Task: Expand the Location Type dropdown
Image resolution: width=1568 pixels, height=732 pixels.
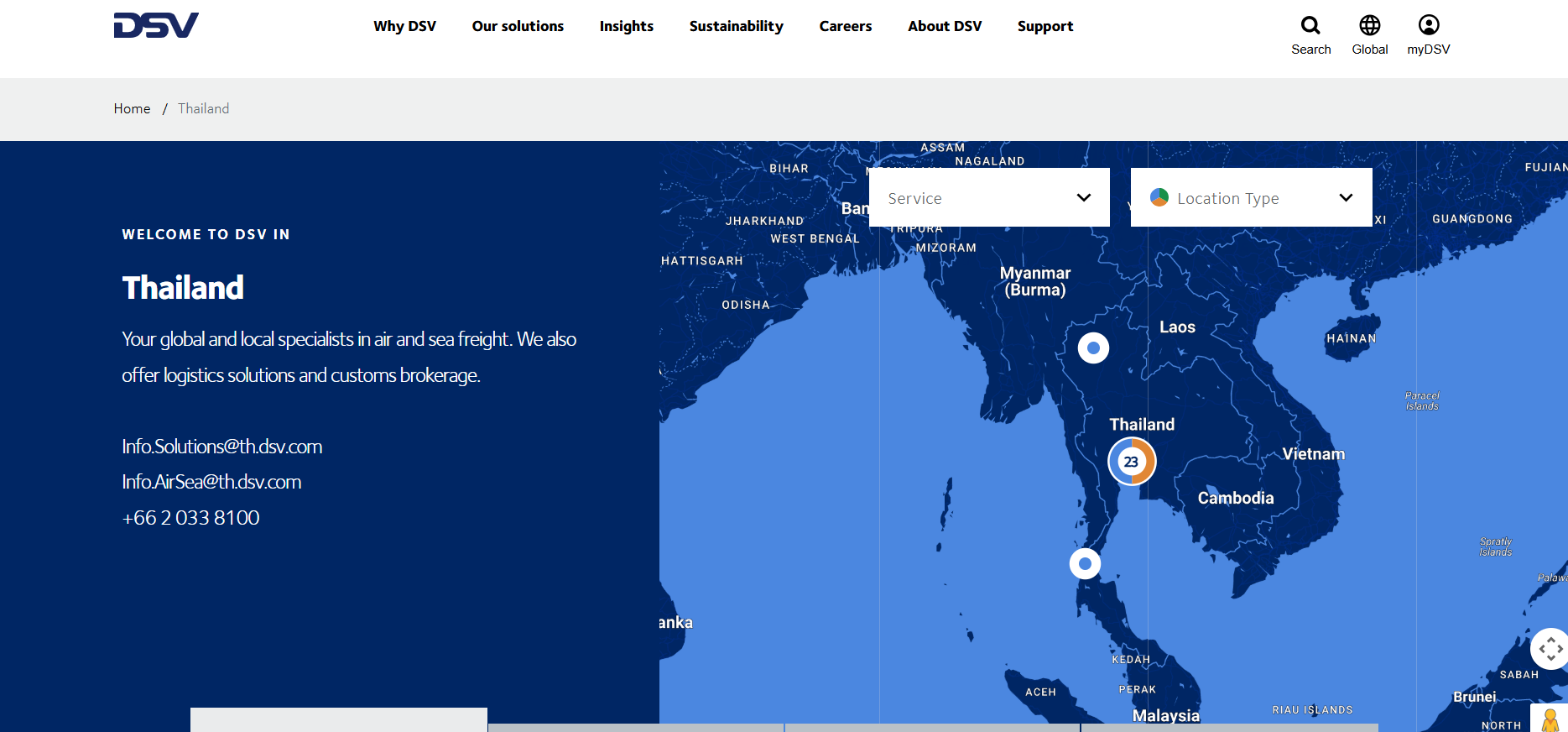Action: (x=1252, y=197)
